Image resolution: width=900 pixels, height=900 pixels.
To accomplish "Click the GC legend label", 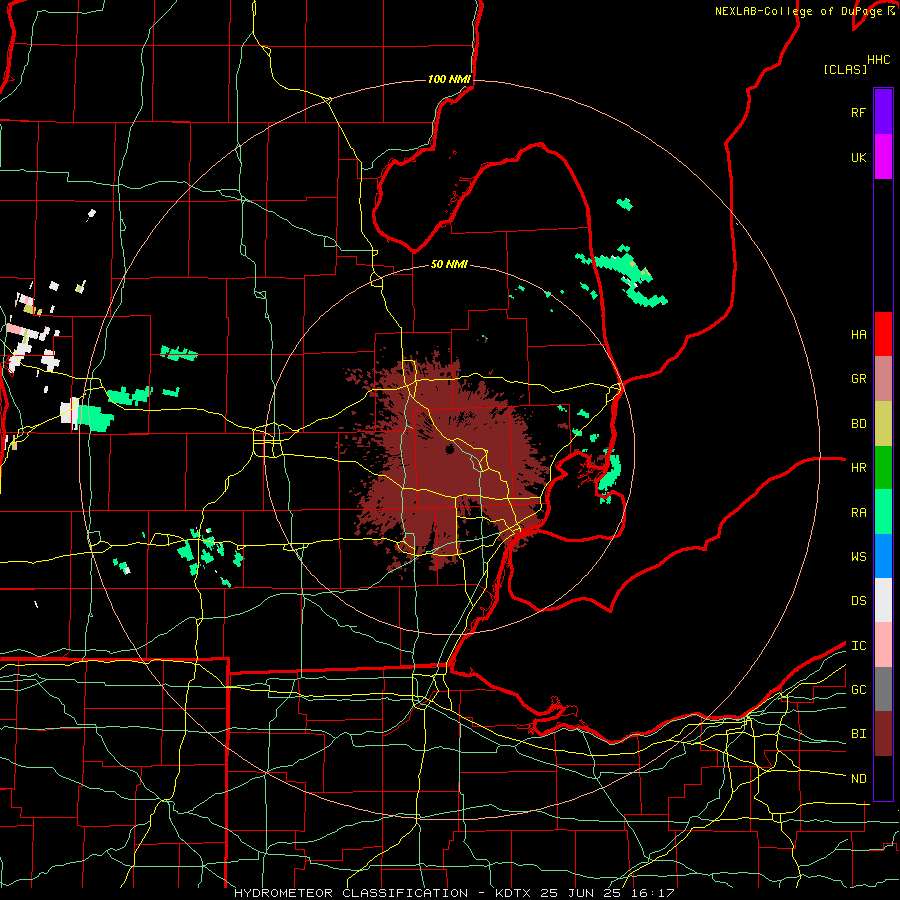I will 859,690.
